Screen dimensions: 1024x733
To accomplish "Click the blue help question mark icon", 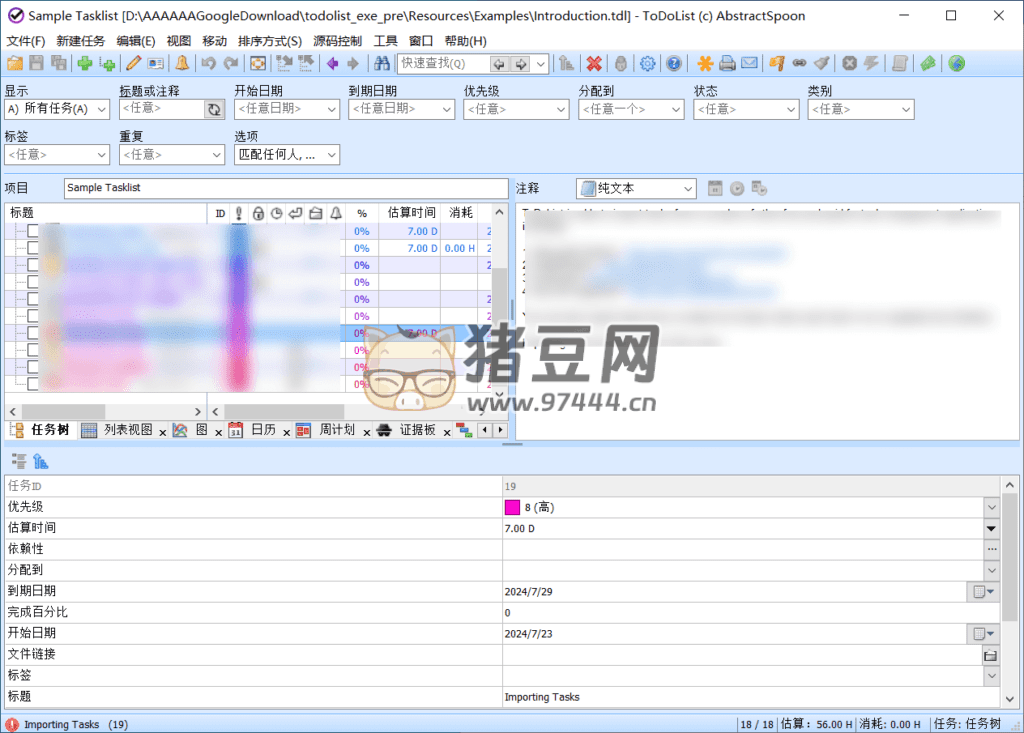I will click(x=673, y=63).
